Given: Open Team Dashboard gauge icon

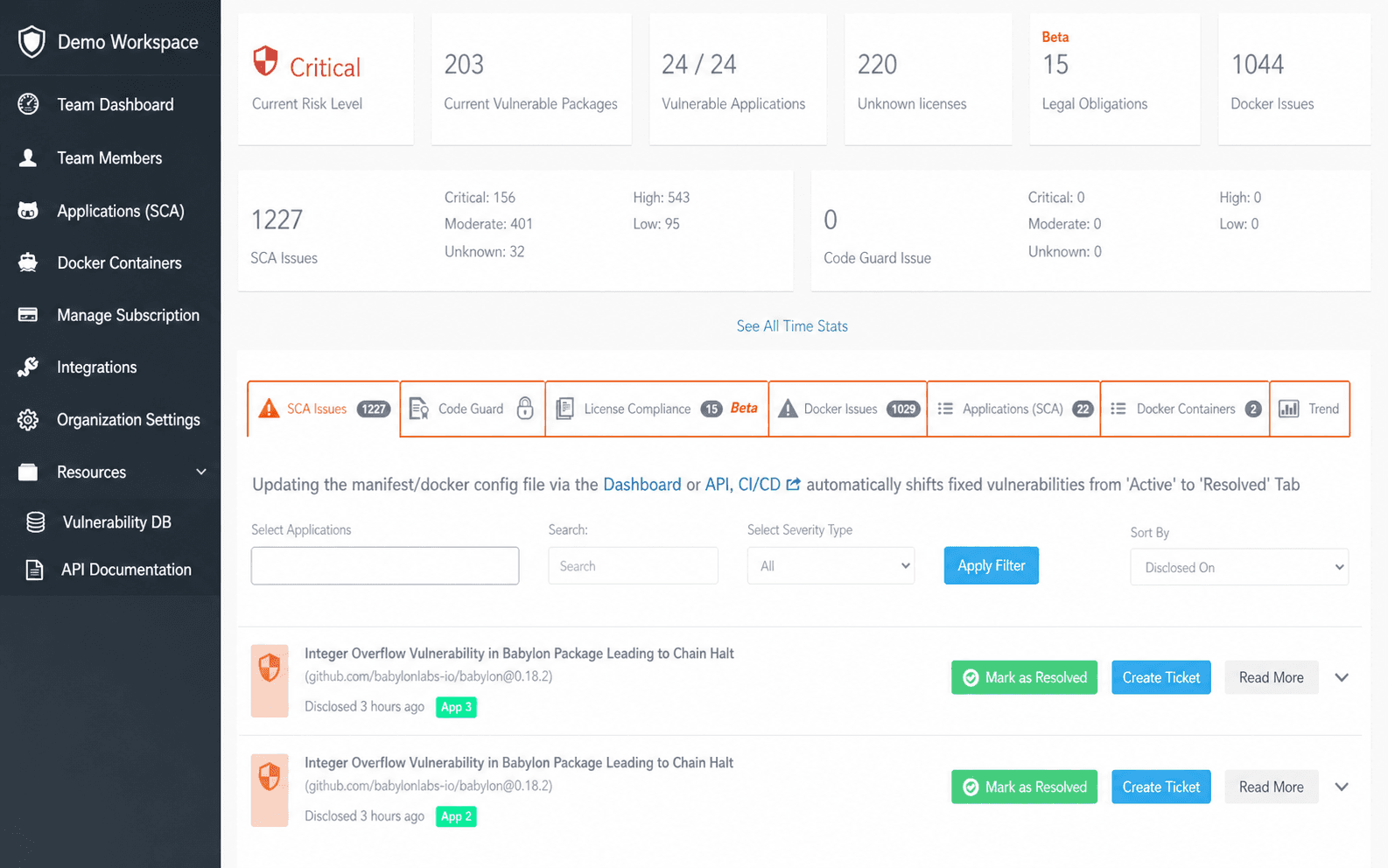Looking at the screenshot, I should coord(28,104).
